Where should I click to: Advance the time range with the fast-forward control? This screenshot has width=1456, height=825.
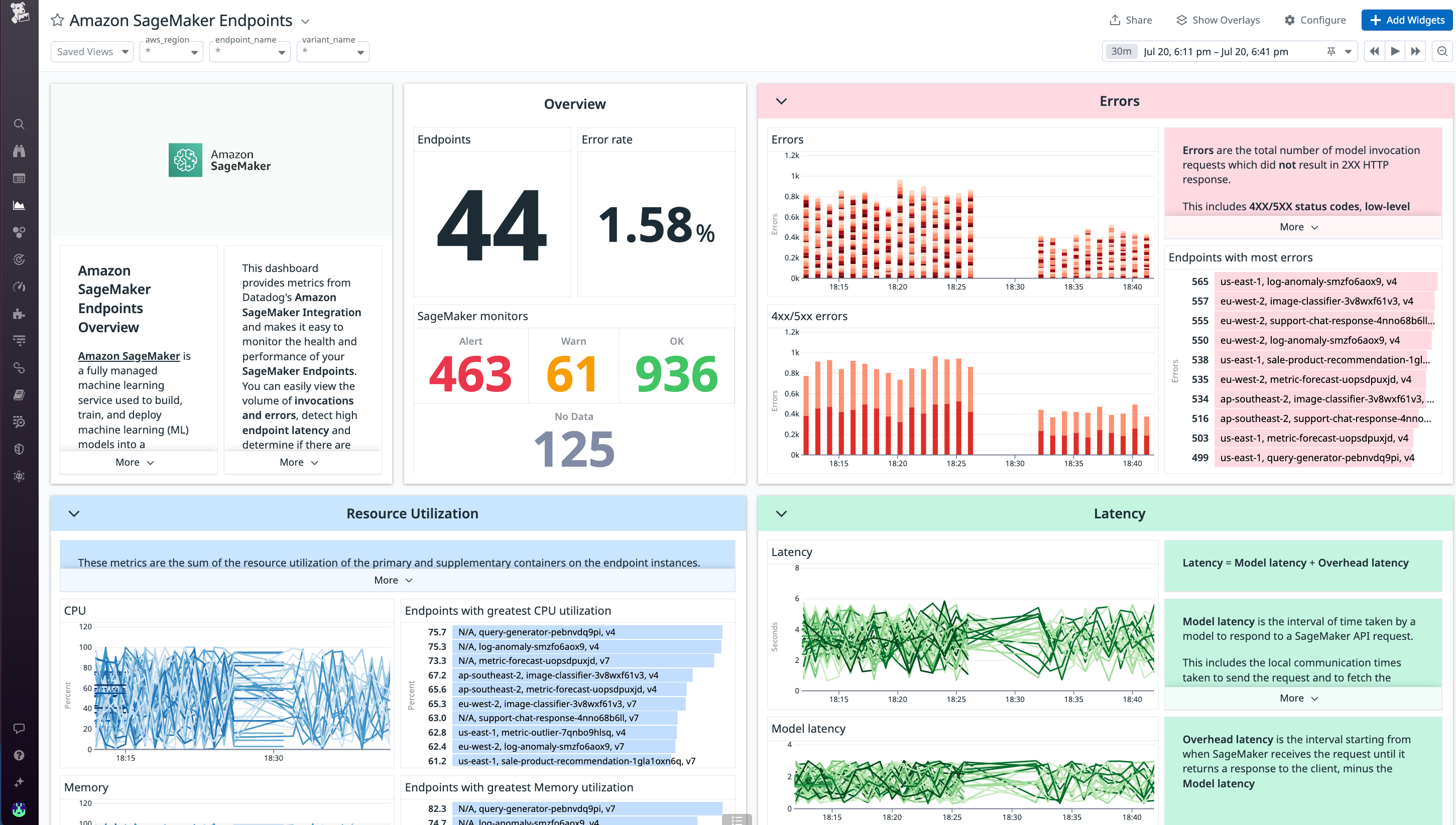coord(1415,51)
